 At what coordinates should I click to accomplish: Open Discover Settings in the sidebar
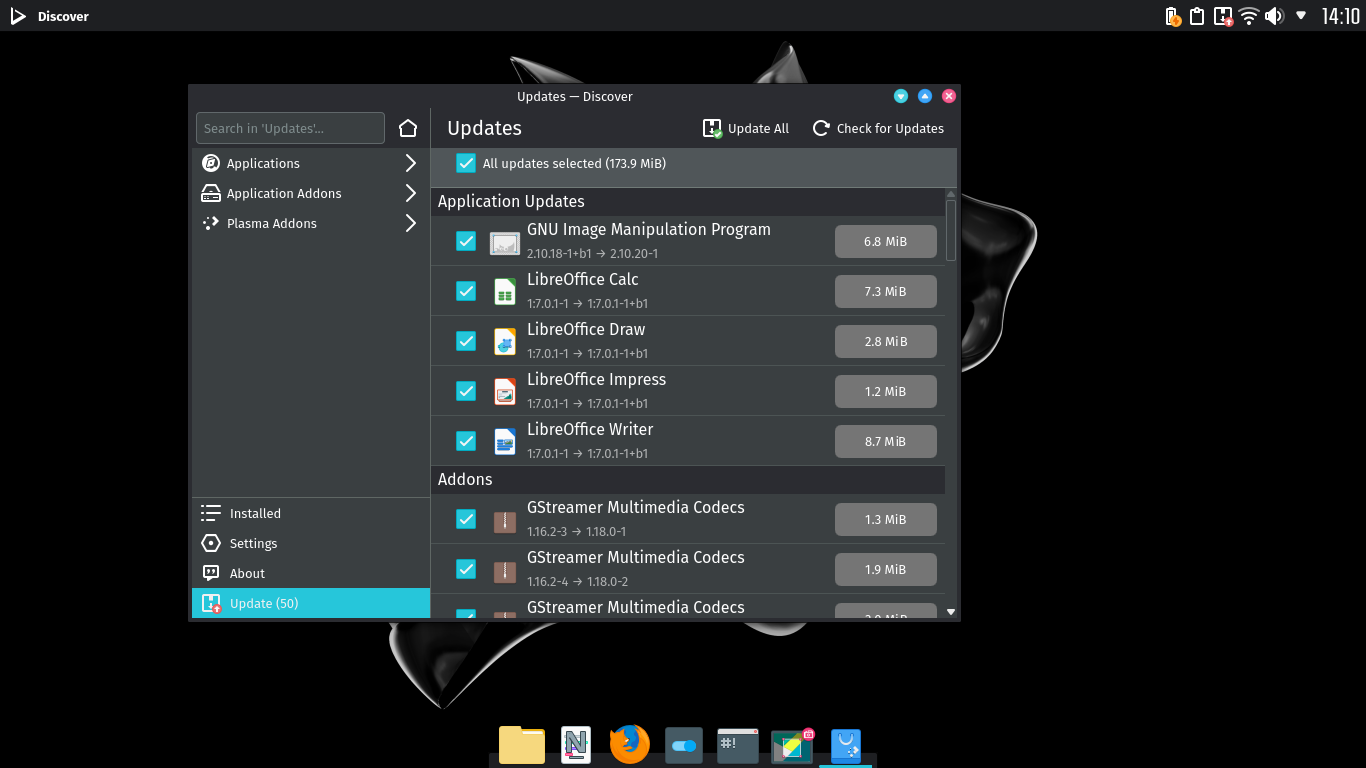point(311,543)
